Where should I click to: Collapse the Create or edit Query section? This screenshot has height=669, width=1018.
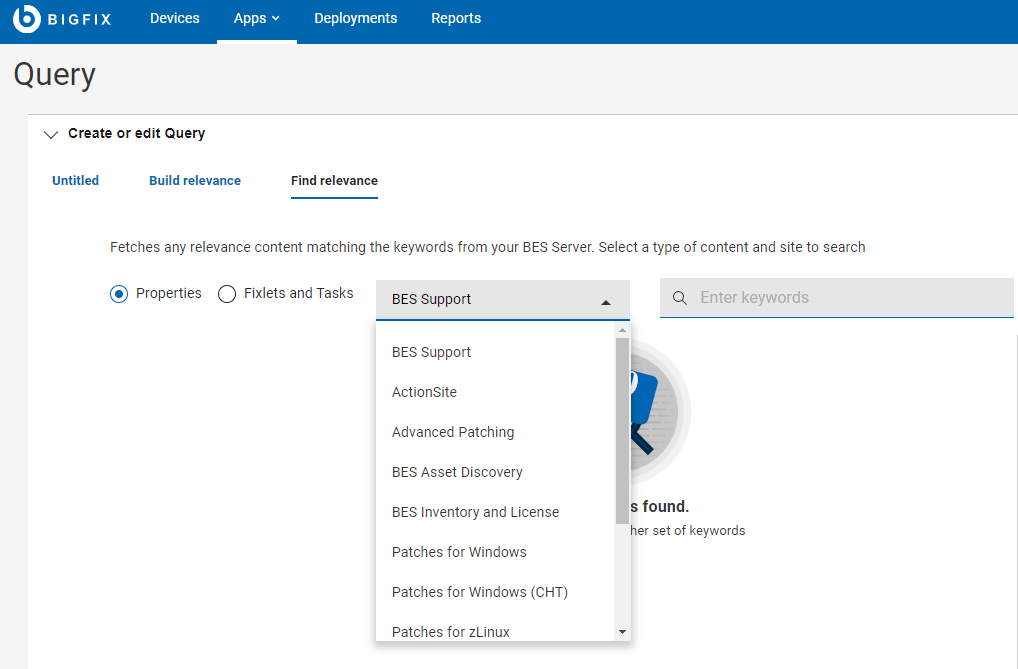pyautogui.click(x=52, y=134)
